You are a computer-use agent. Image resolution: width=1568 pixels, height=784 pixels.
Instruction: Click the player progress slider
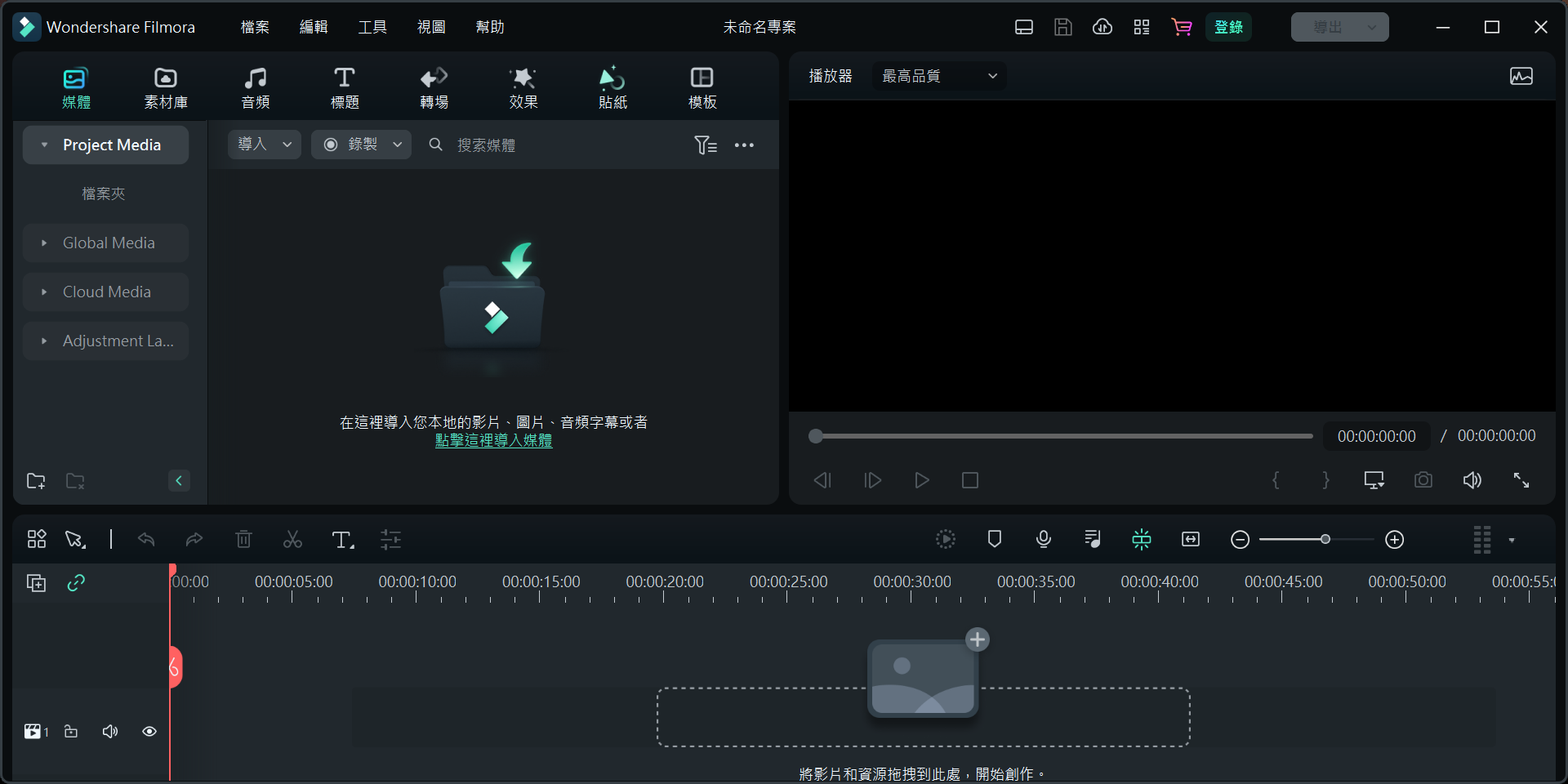(1062, 436)
